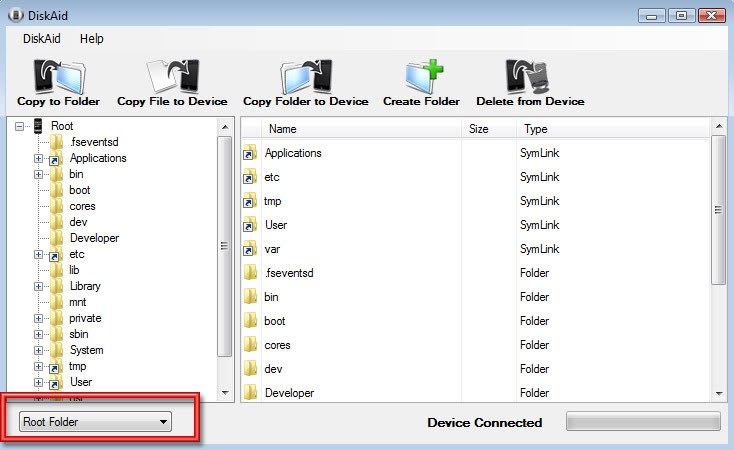The image size is (734, 450).
Task: Click the cores folder icon in the file list
Action: point(250,345)
